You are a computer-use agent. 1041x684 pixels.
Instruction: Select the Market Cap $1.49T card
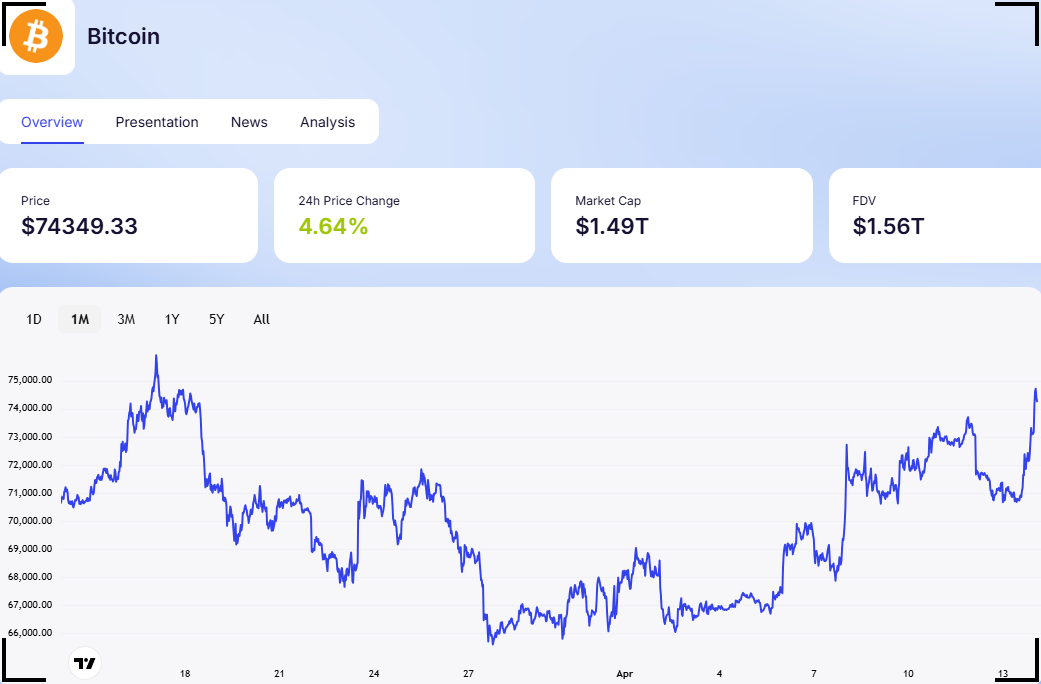point(682,215)
